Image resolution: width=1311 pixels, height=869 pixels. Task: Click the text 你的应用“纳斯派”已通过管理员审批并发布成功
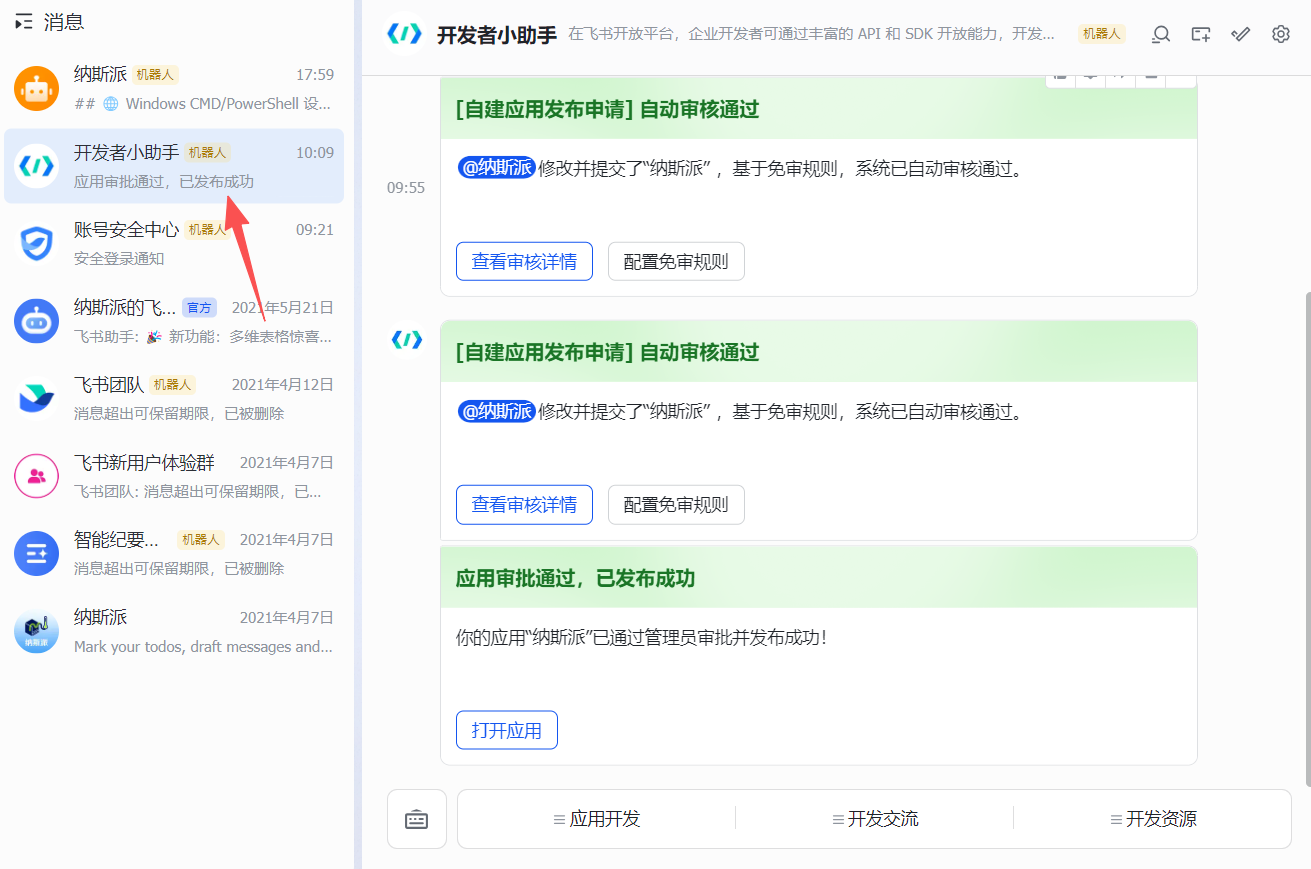click(642, 637)
